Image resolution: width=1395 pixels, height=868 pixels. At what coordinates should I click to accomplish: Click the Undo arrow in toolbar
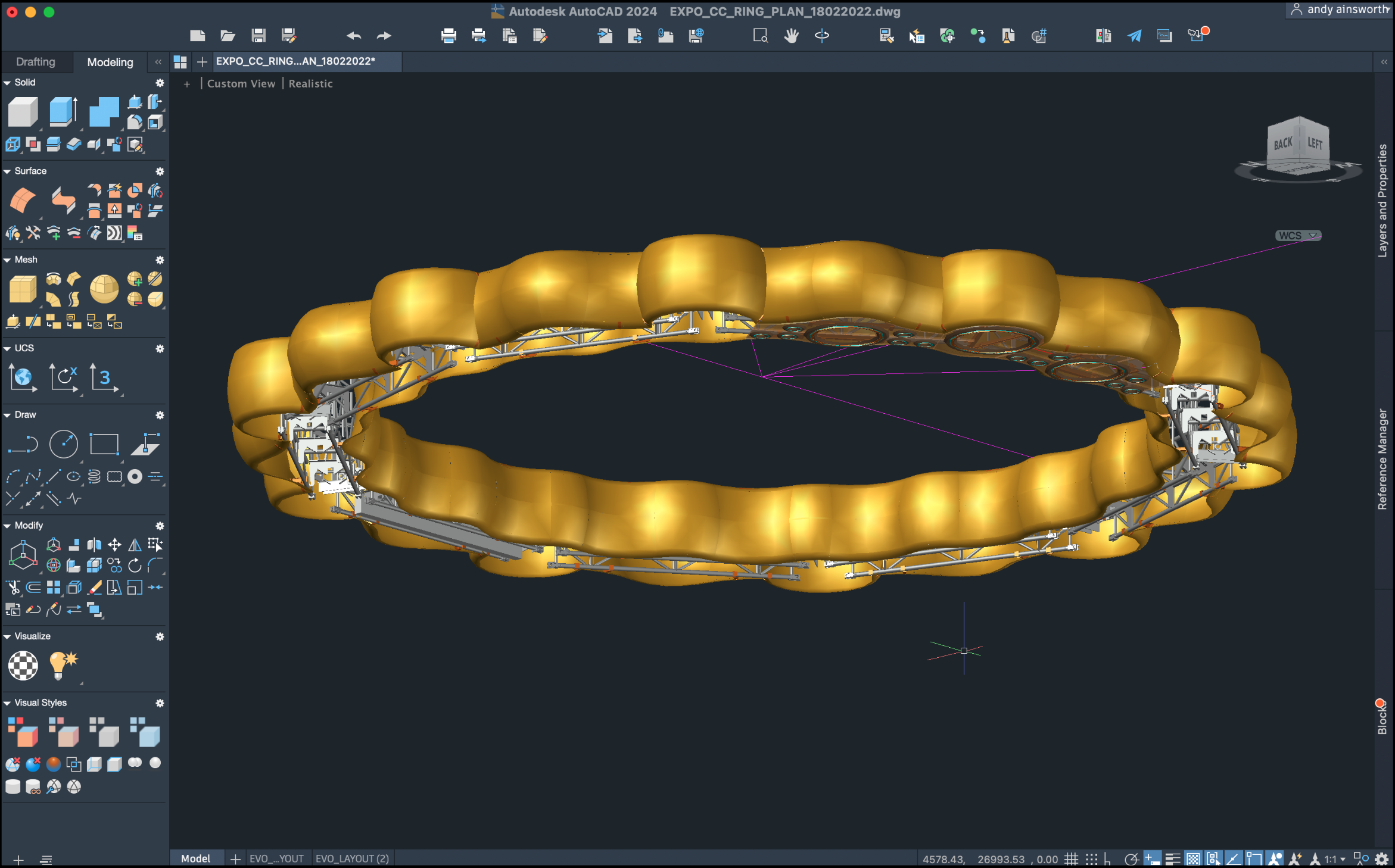(x=354, y=36)
